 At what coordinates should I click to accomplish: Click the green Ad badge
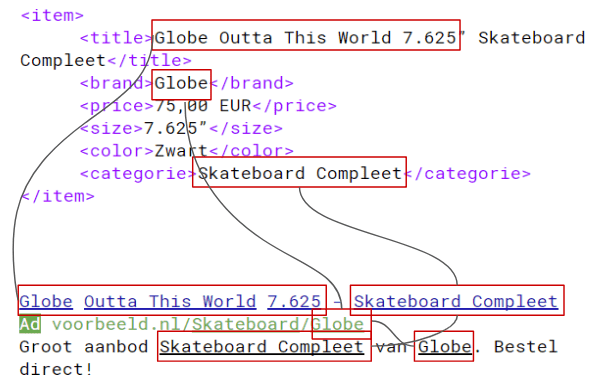point(30,324)
